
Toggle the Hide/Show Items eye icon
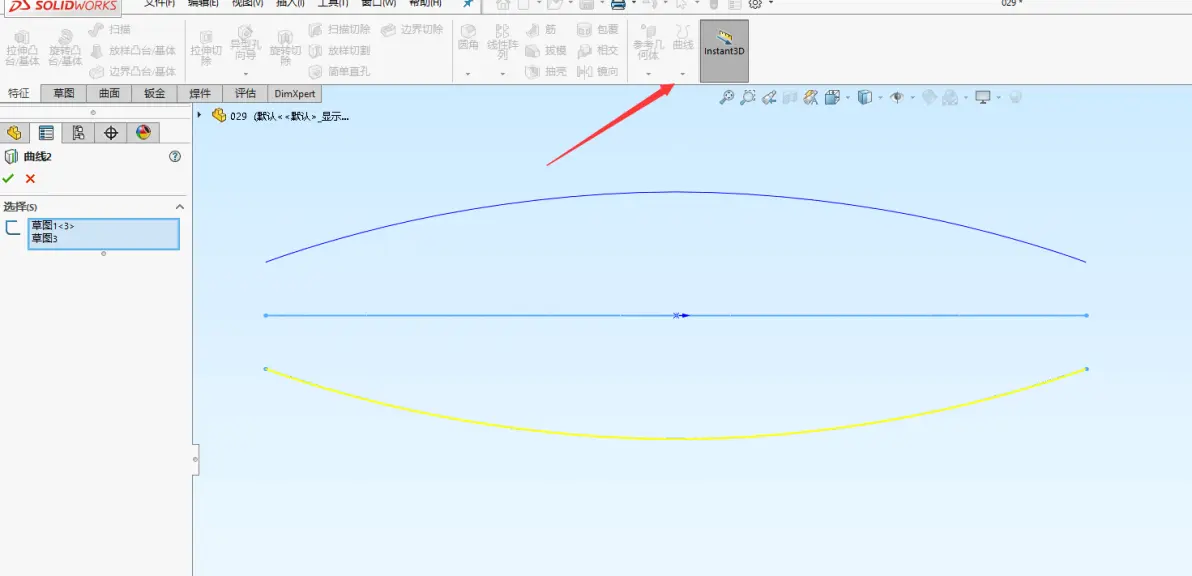coord(897,97)
